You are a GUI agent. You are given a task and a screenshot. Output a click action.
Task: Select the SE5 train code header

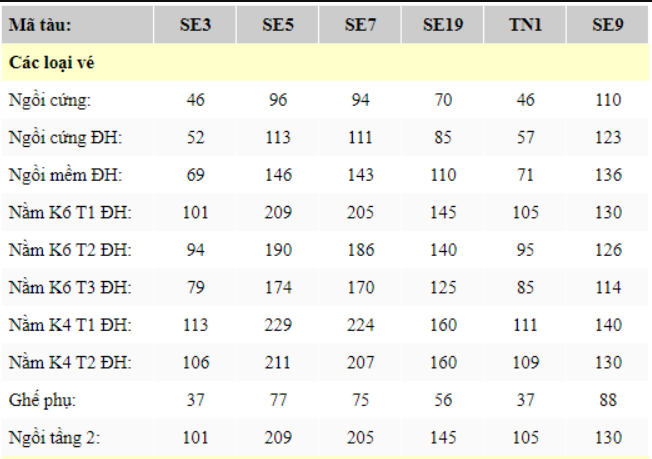[x=278, y=25]
